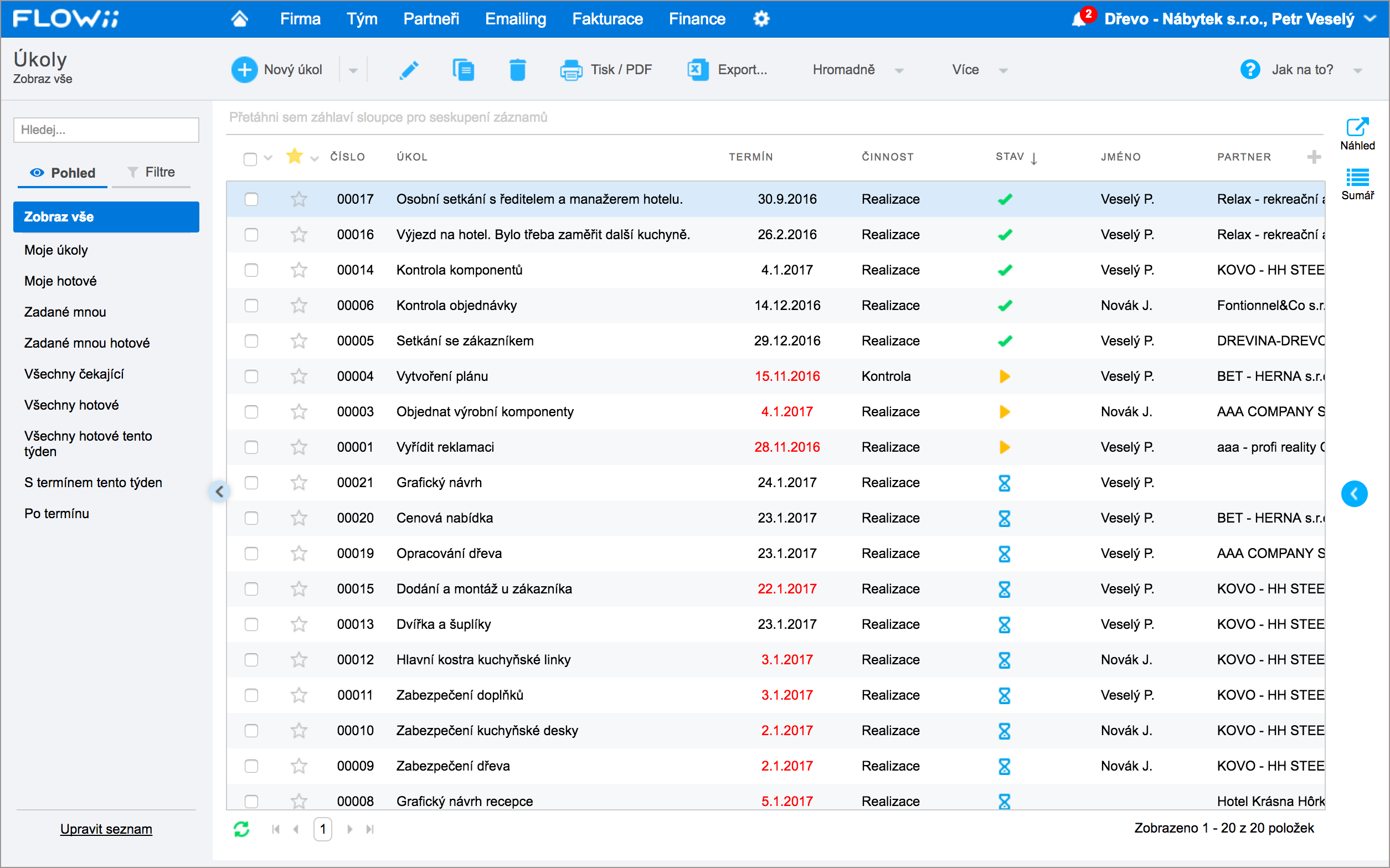Click the Jak na to? help icon
This screenshot has width=1390, height=868.
click(1249, 70)
